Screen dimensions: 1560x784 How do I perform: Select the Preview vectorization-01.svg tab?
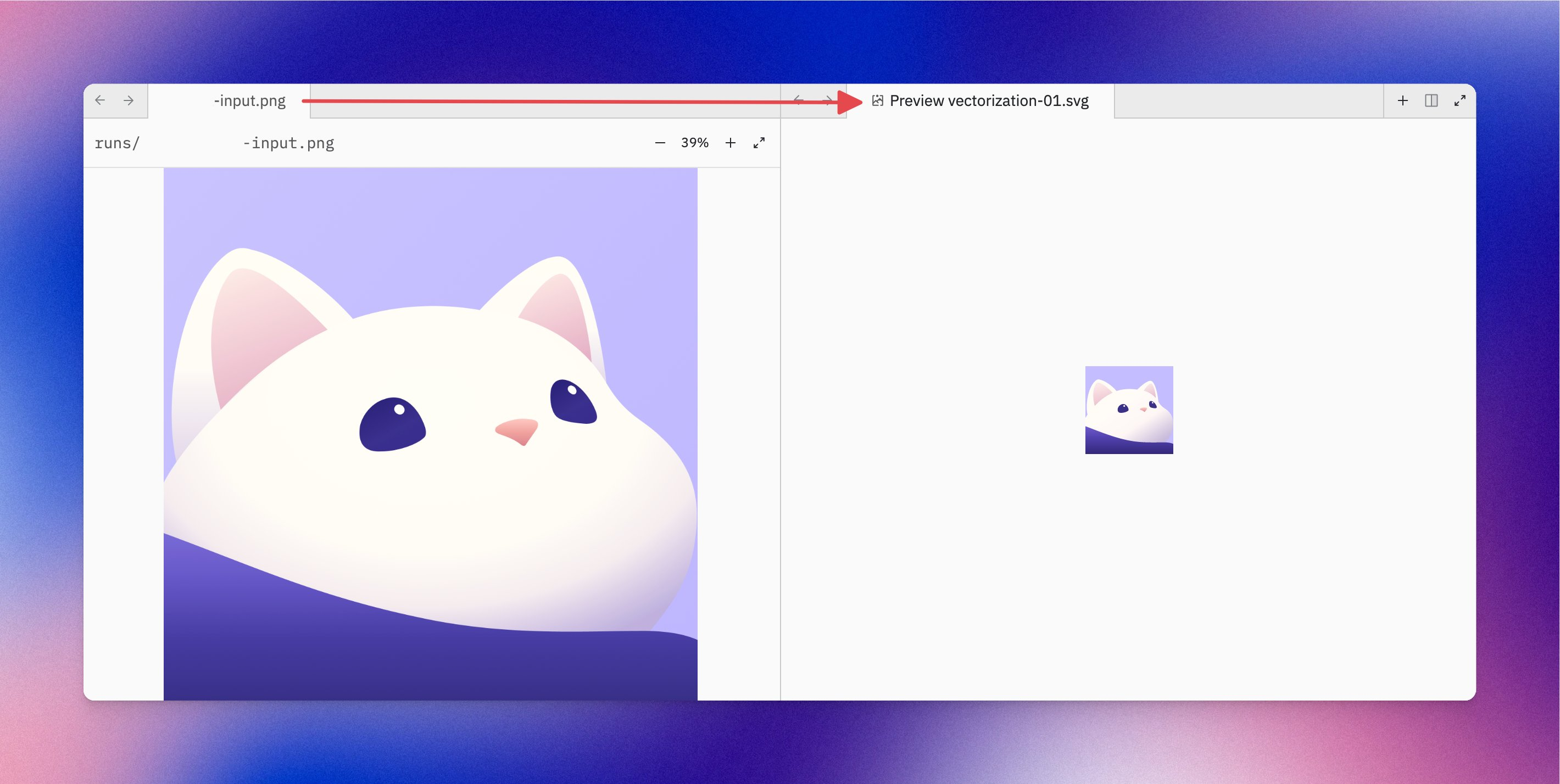(x=980, y=100)
